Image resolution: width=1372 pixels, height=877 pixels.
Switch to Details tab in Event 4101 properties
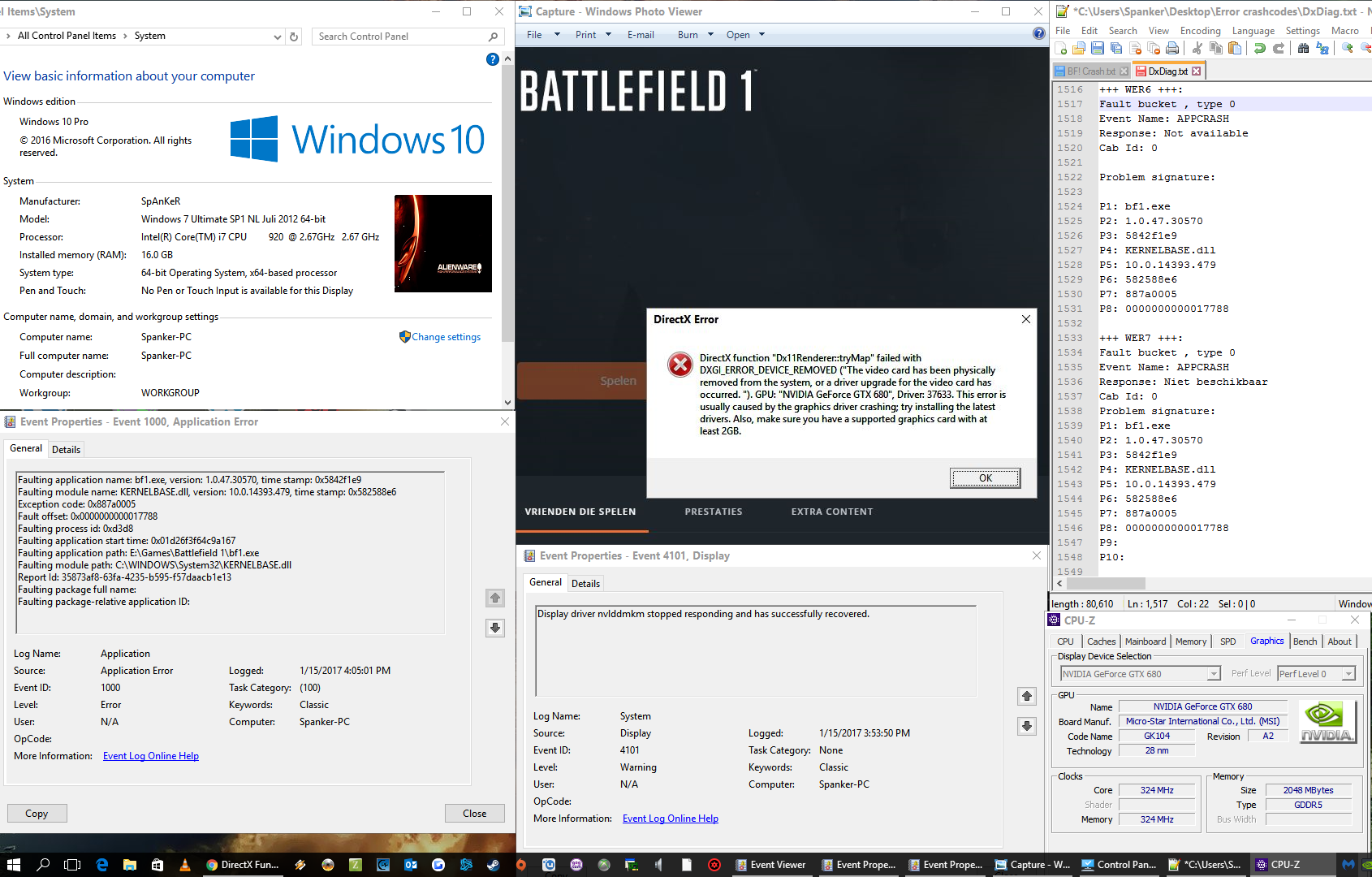click(x=585, y=583)
